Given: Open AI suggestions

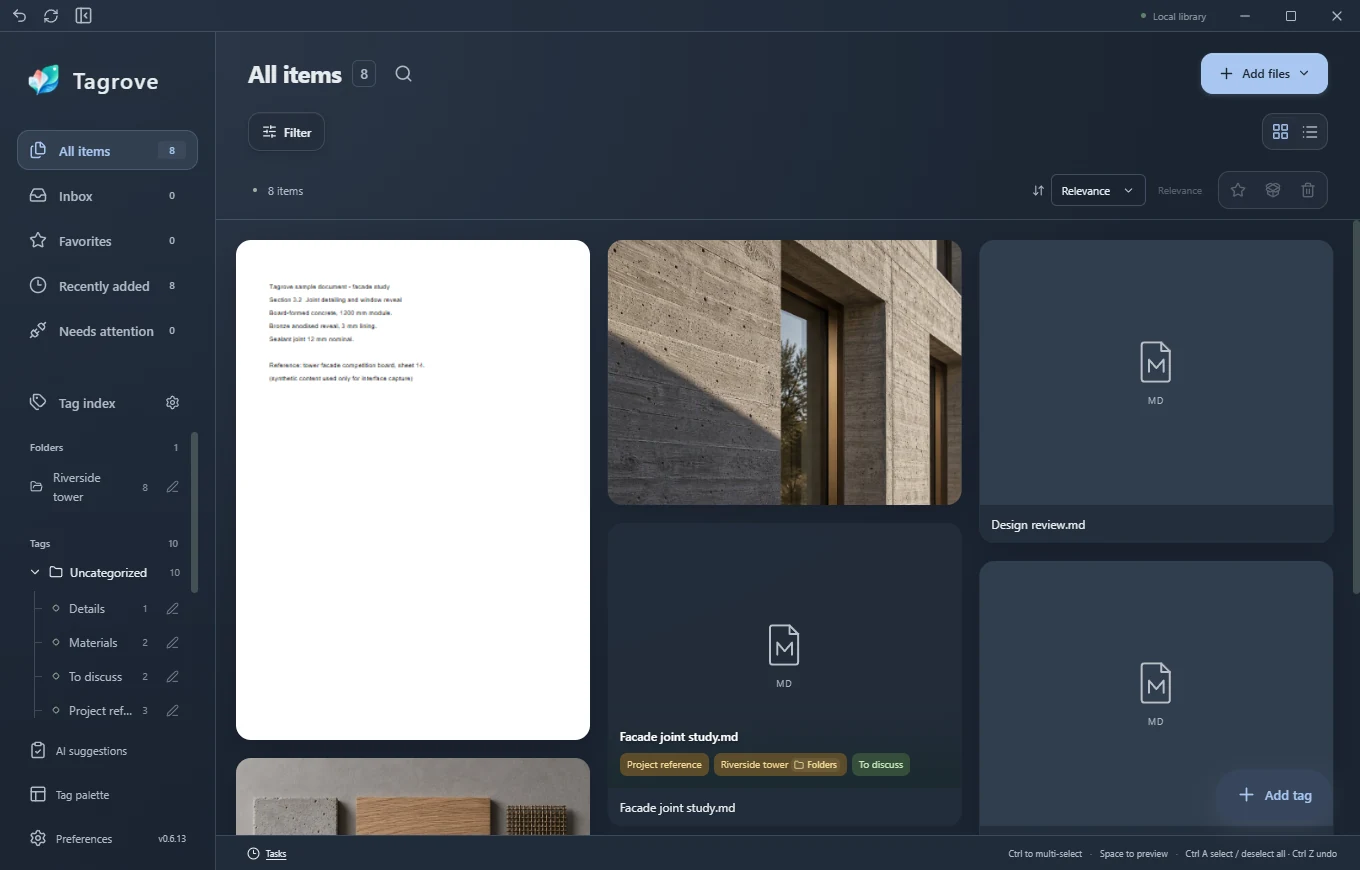Looking at the screenshot, I should point(91,751).
